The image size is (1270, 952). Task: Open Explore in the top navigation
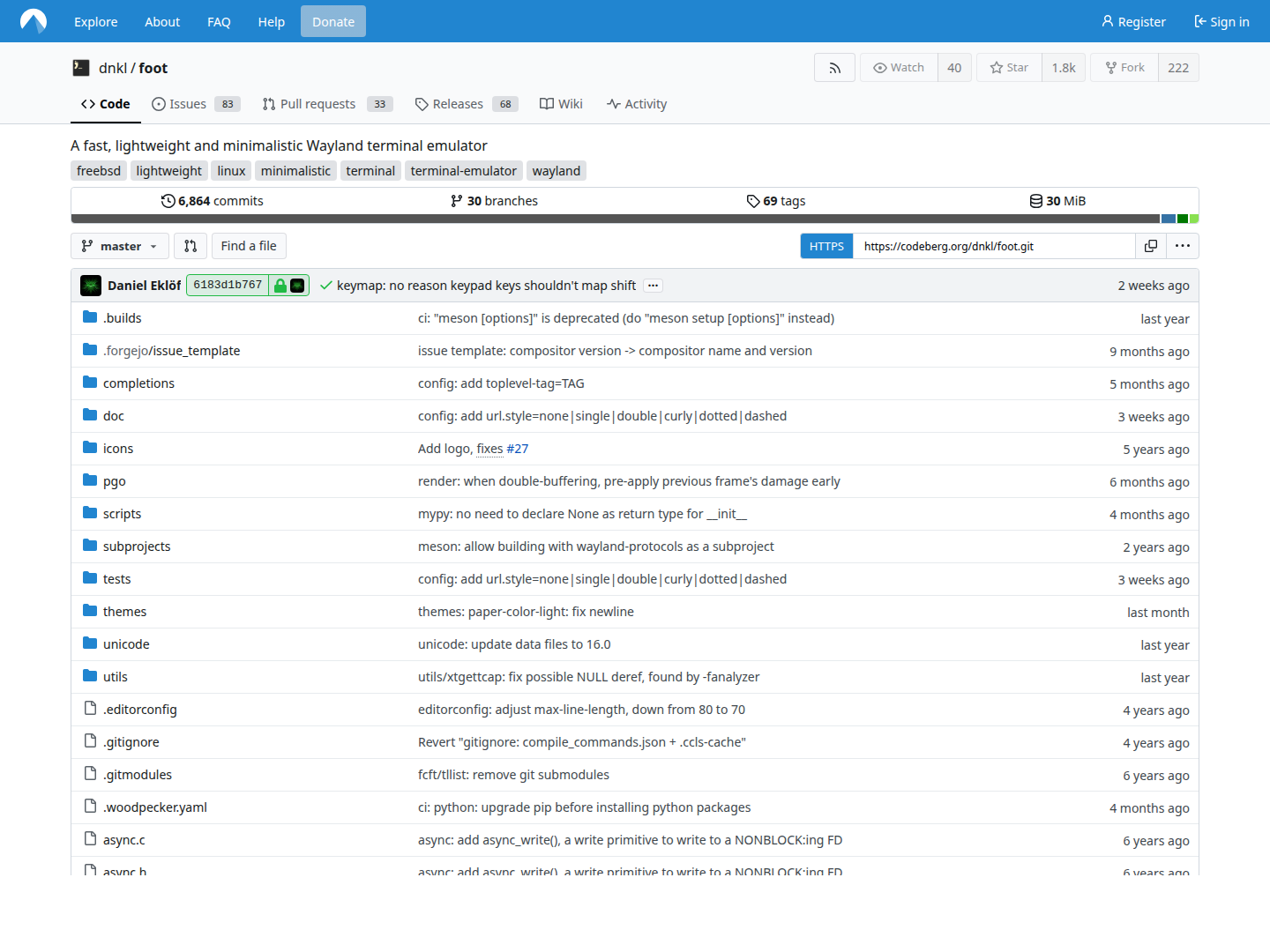click(96, 22)
